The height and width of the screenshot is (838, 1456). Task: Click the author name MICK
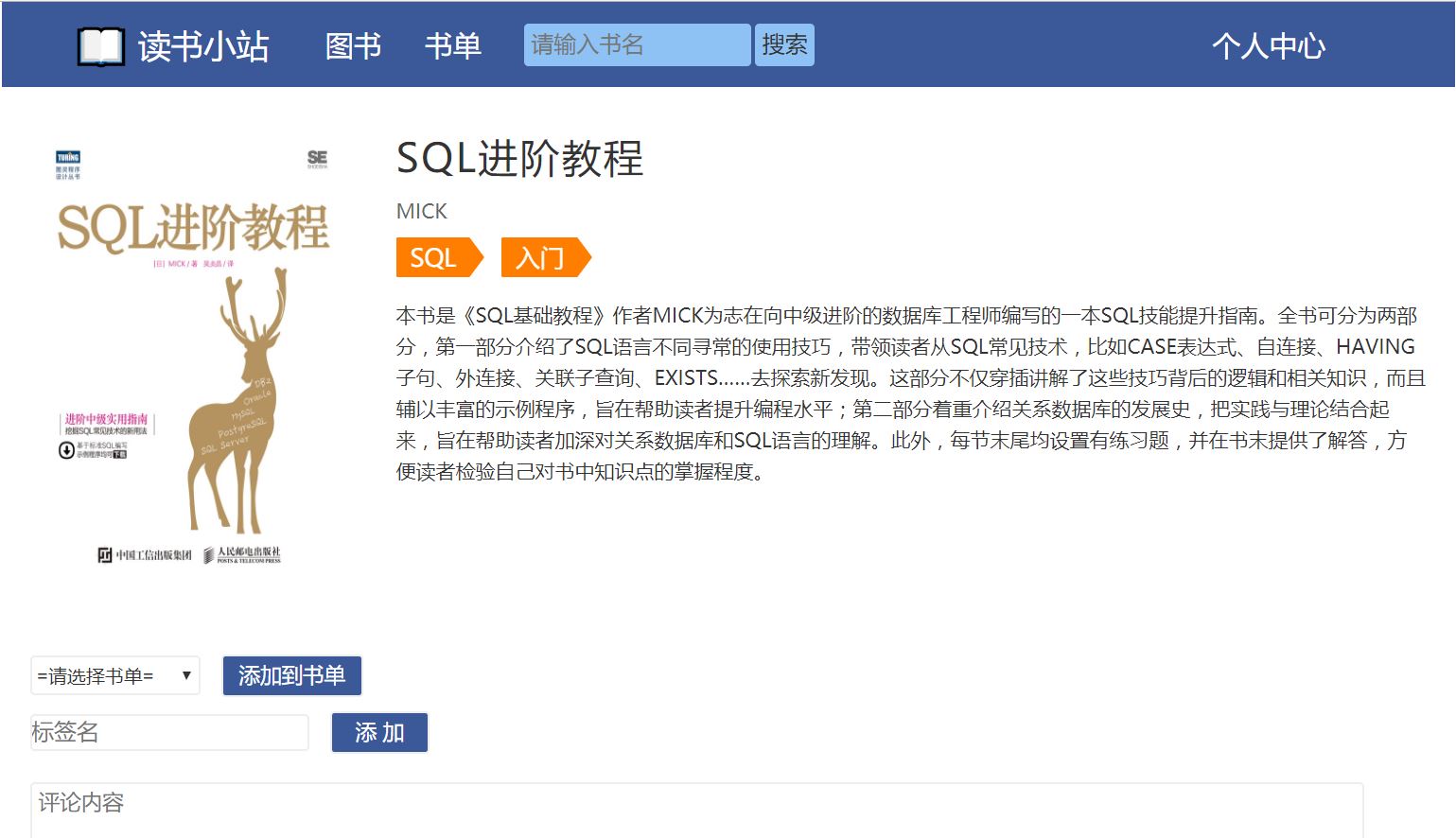pyautogui.click(x=422, y=211)
